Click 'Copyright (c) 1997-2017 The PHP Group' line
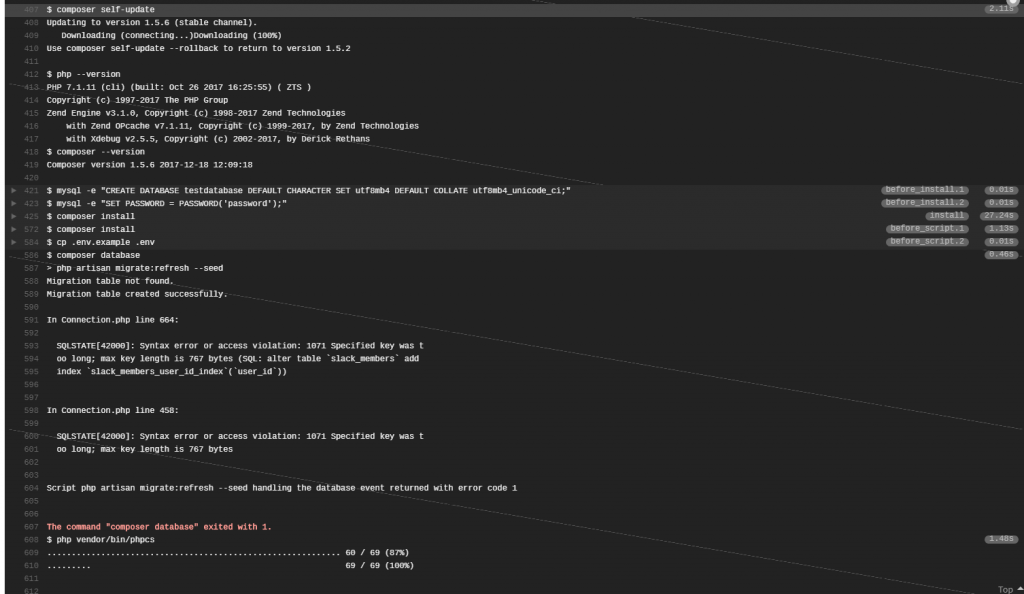This screenshot has height=594, width=1024. click(137, 101)
